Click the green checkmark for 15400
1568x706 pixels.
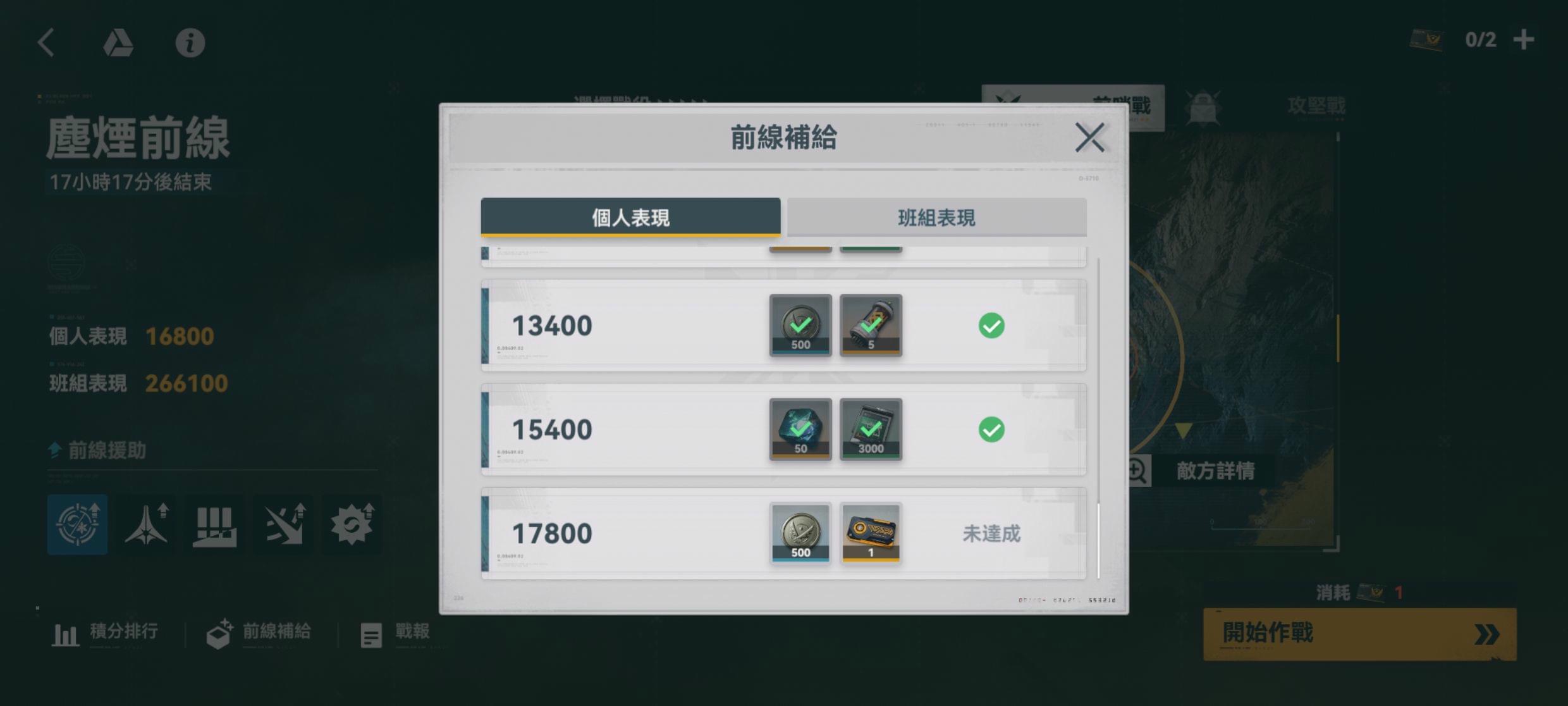(x=991, y=430)
